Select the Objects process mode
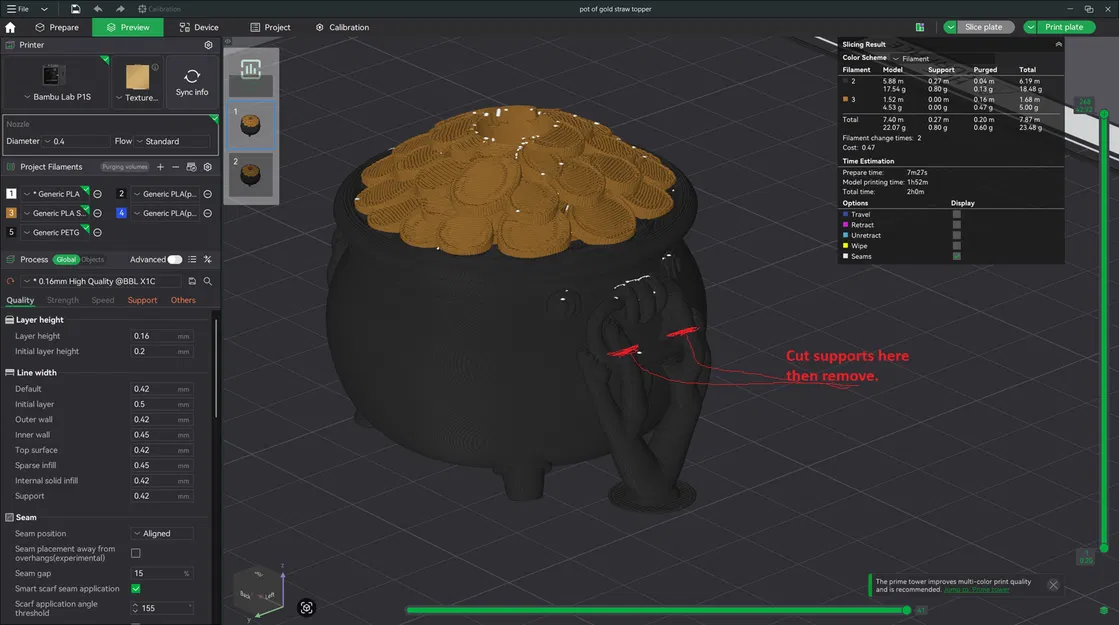Image resolution: width=1119 pixels, height=625 pixels. click(93, 260)
